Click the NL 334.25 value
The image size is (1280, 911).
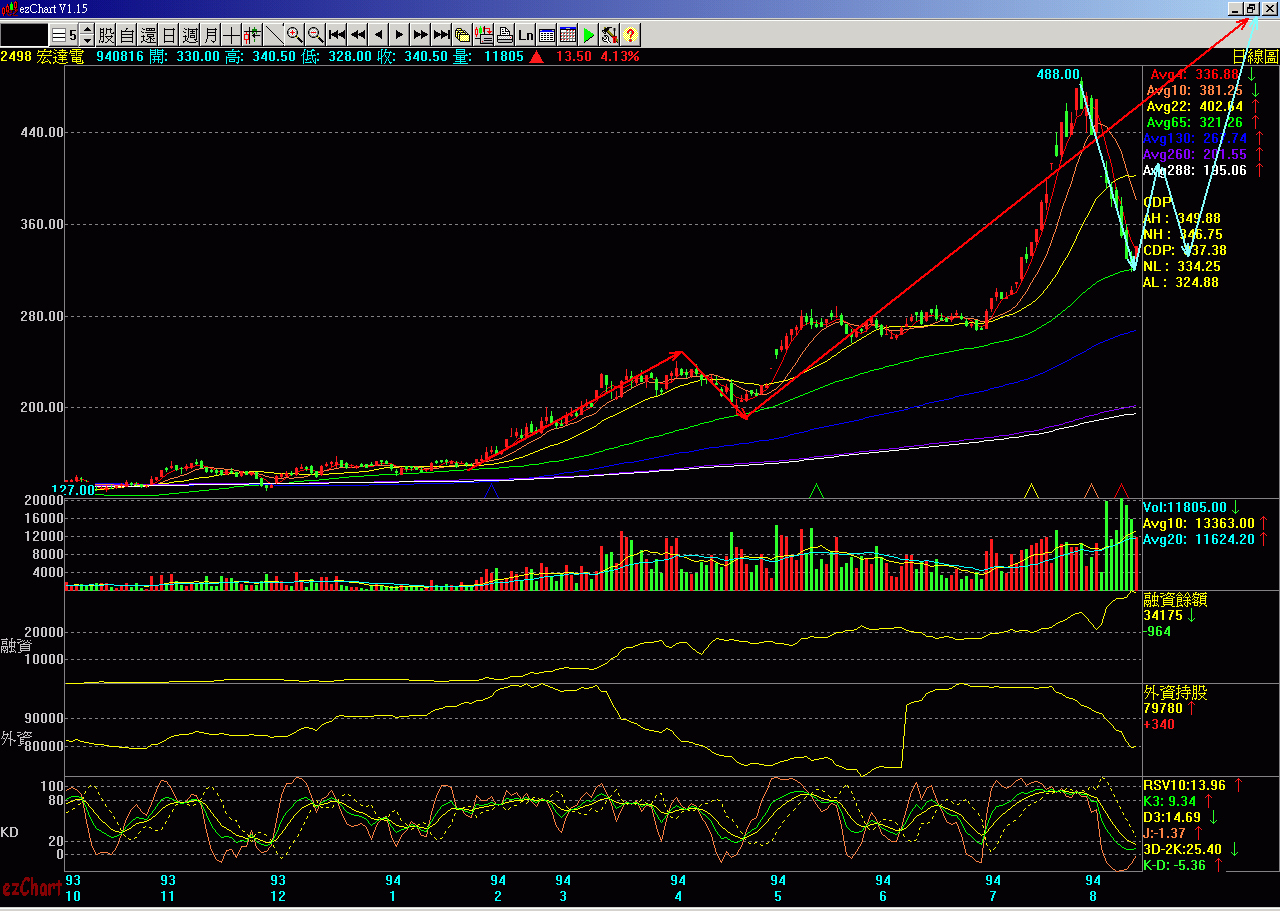tap(1182, 266)
